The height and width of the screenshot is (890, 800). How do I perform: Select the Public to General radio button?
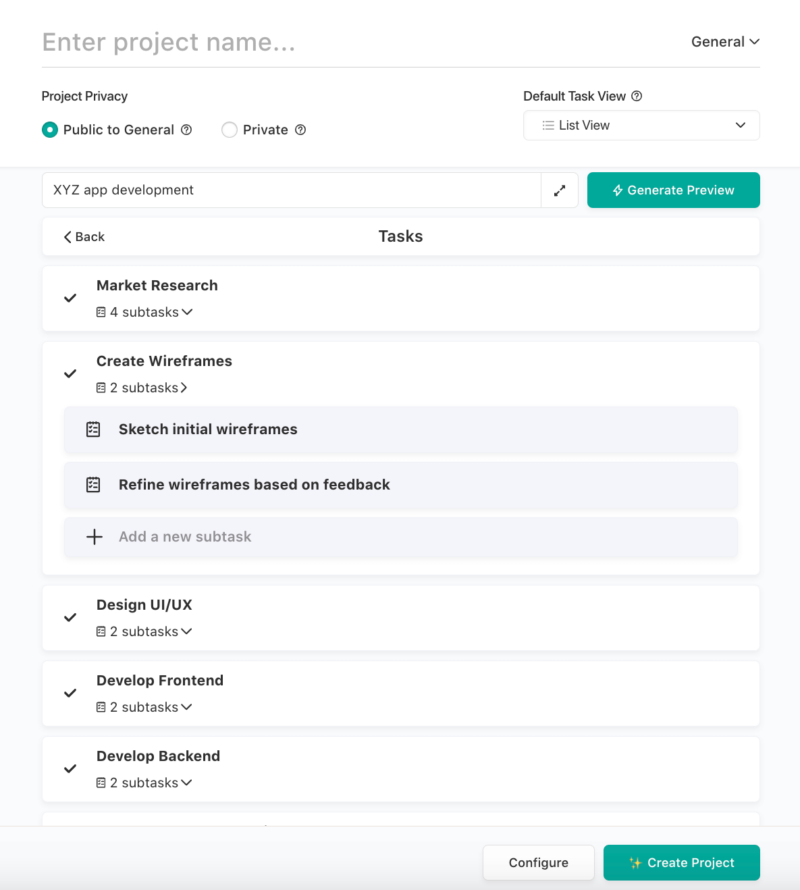[x=48, y=129]
